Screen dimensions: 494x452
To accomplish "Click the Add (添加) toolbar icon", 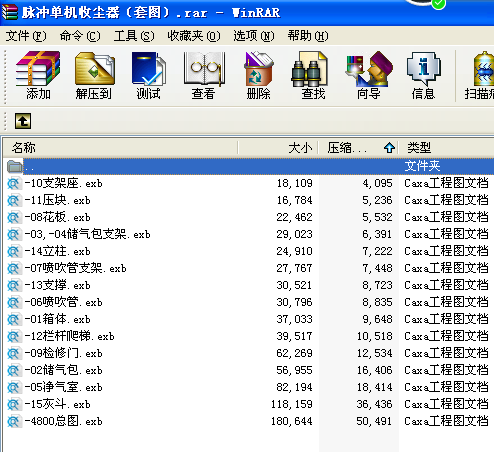I will (x=38, y=75).
